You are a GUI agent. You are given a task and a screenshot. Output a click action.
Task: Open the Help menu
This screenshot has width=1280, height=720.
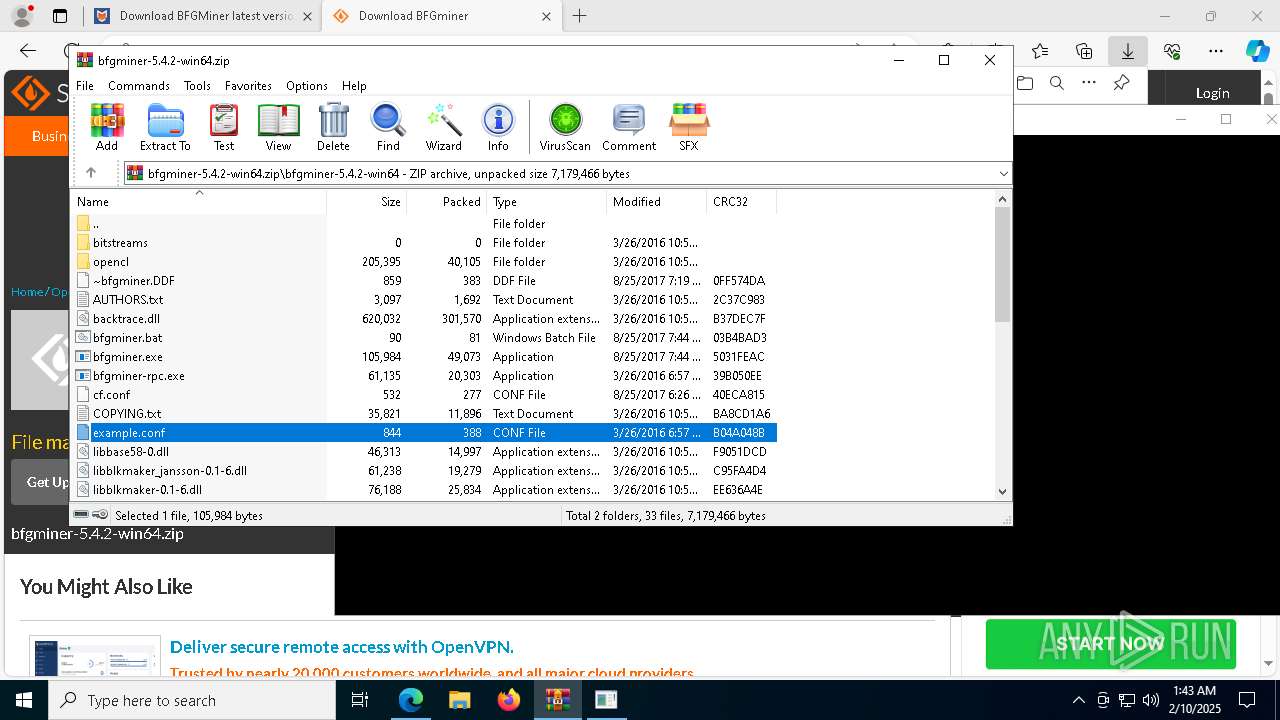[x=354, y=86]
